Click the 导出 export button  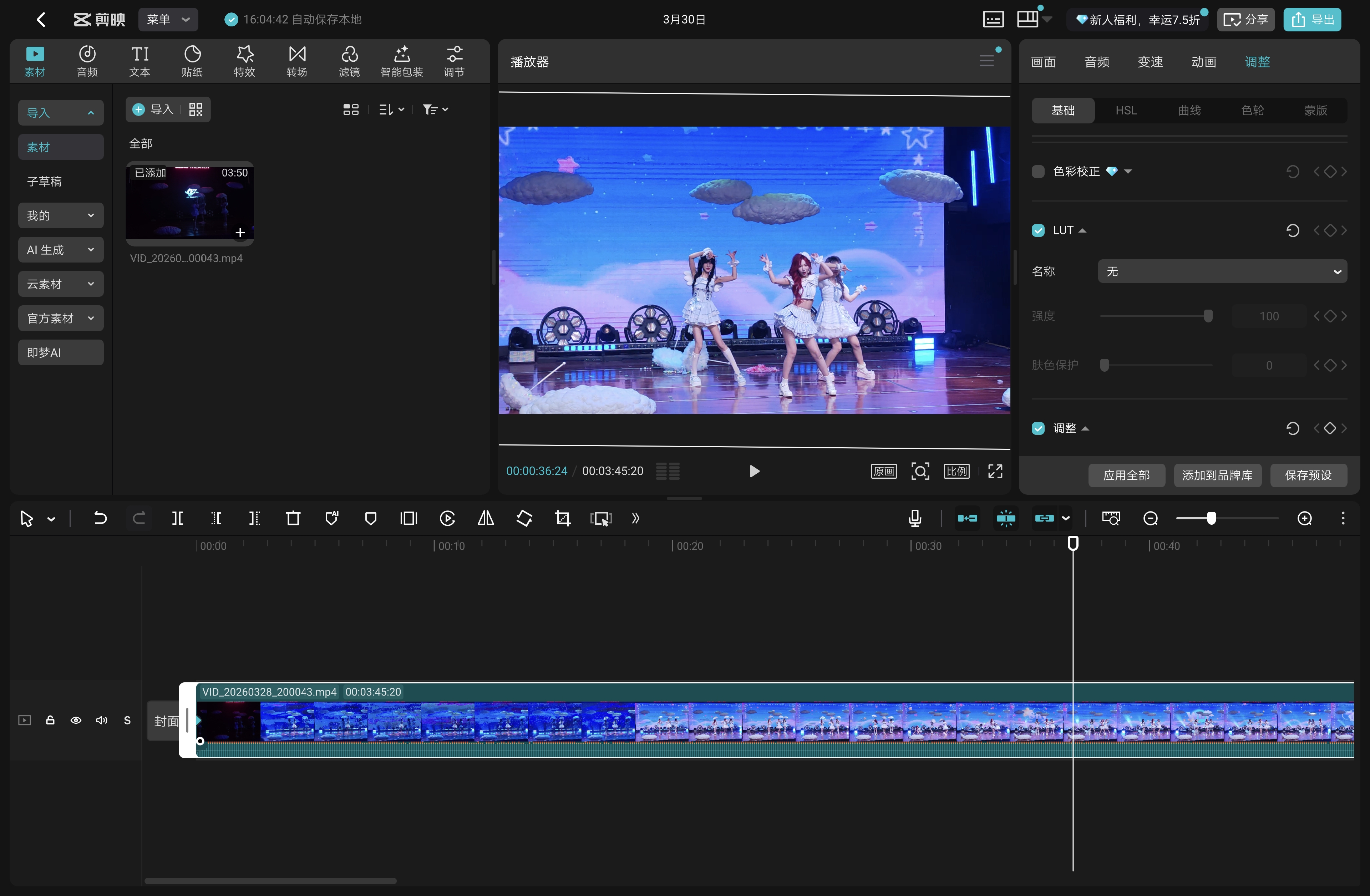(x=1312, y=20)
